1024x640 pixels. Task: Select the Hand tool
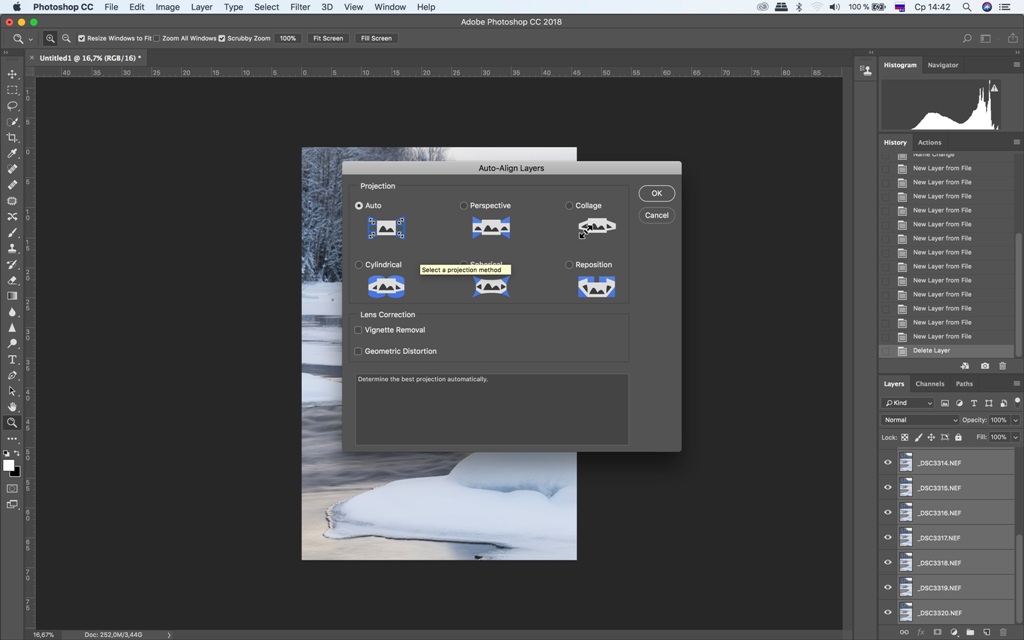click(12, 407)
